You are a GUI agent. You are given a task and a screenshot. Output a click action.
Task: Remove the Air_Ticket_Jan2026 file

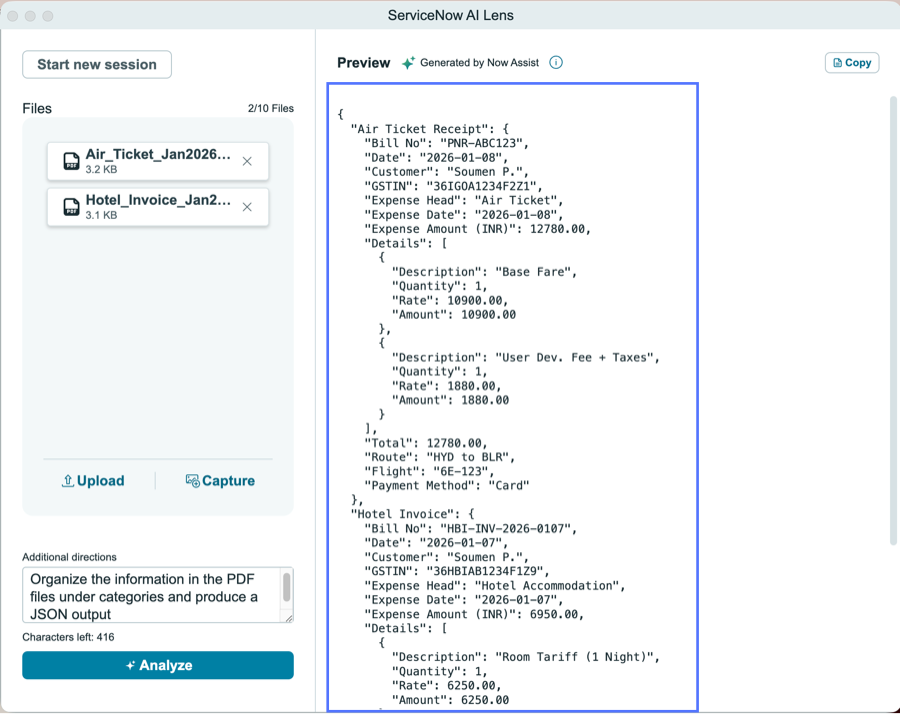247,161
